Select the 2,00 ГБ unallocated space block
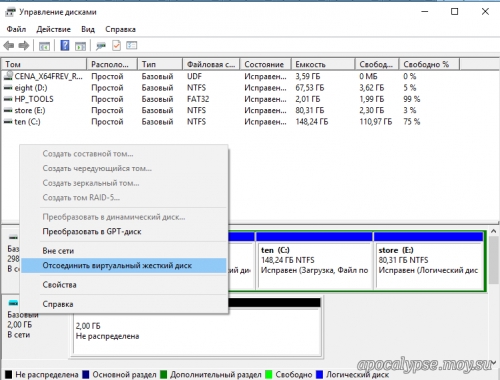 (x=197, y=327)
